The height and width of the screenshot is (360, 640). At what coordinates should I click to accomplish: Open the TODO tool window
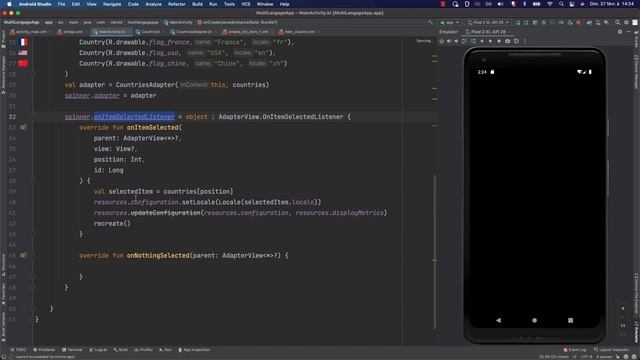[x=18, y=350]
